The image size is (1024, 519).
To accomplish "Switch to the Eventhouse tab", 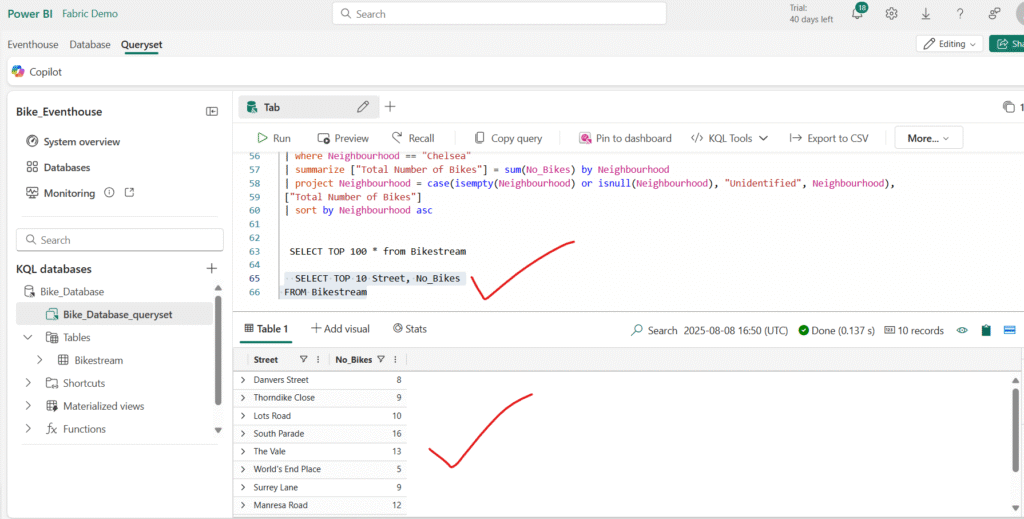I will (x=33, y=44).
